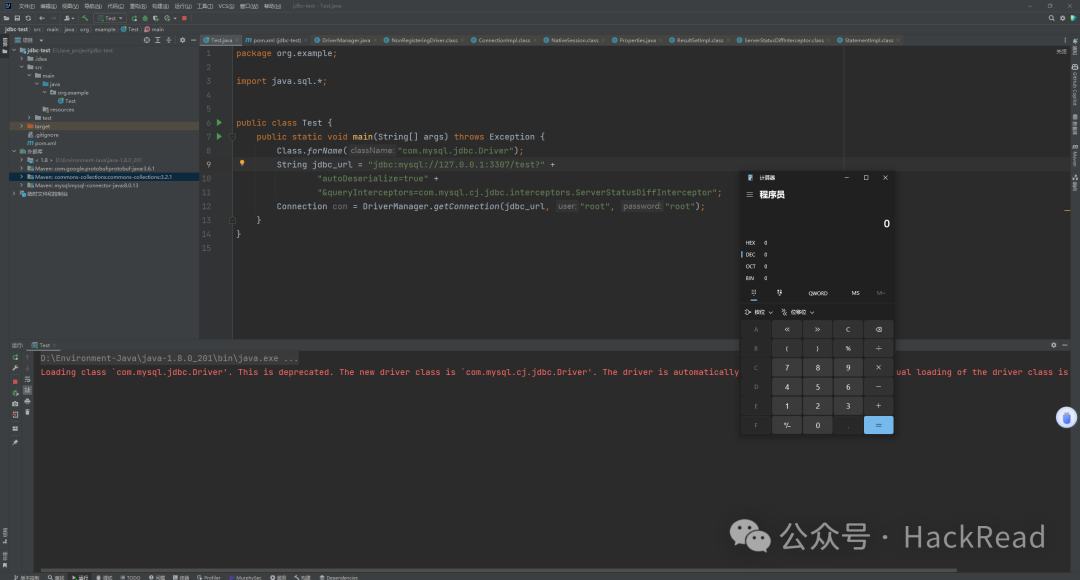This screenshot has width=1080, height=580.
Task: Click the Build project hammer icon
Action: pyautogui.click(x=85, y=18)
